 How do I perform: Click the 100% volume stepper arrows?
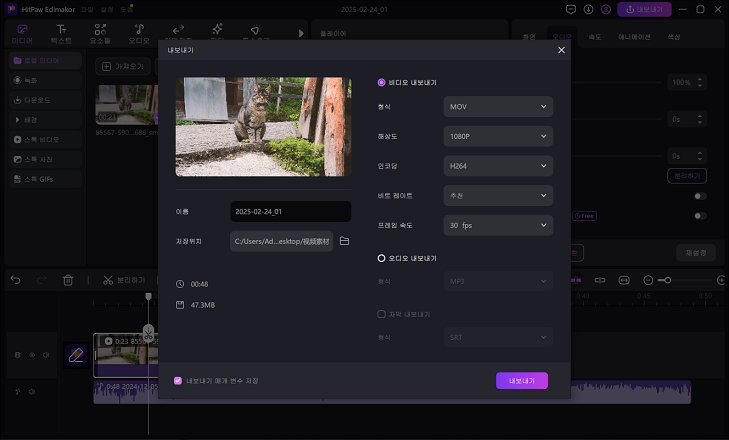[x=700, y=82]
